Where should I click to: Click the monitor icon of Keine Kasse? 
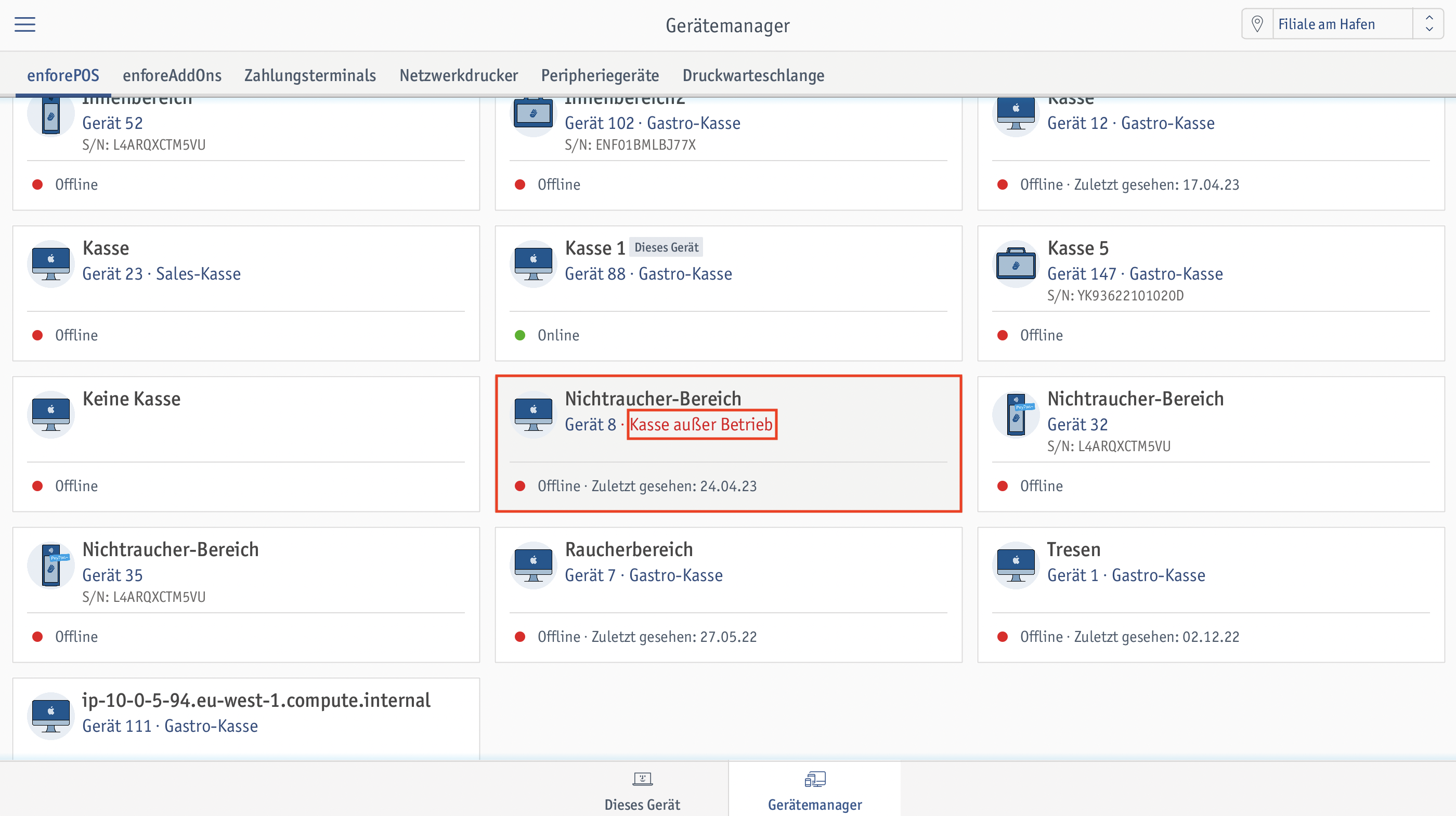tap(51, 415)
